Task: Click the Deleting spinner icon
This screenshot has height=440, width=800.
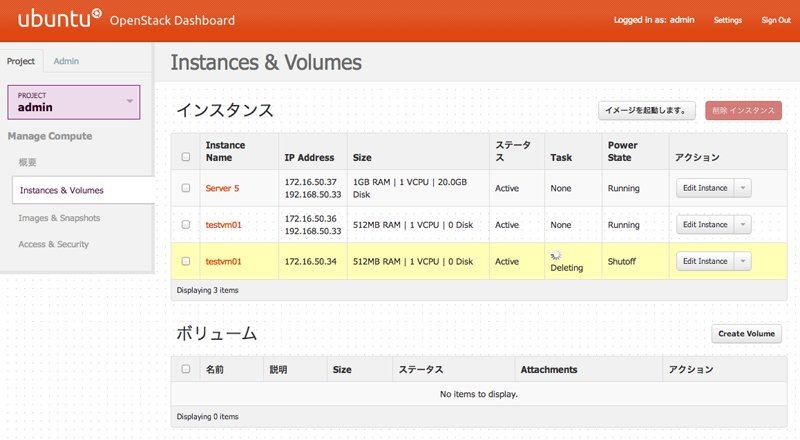Action: coord(556,256)
